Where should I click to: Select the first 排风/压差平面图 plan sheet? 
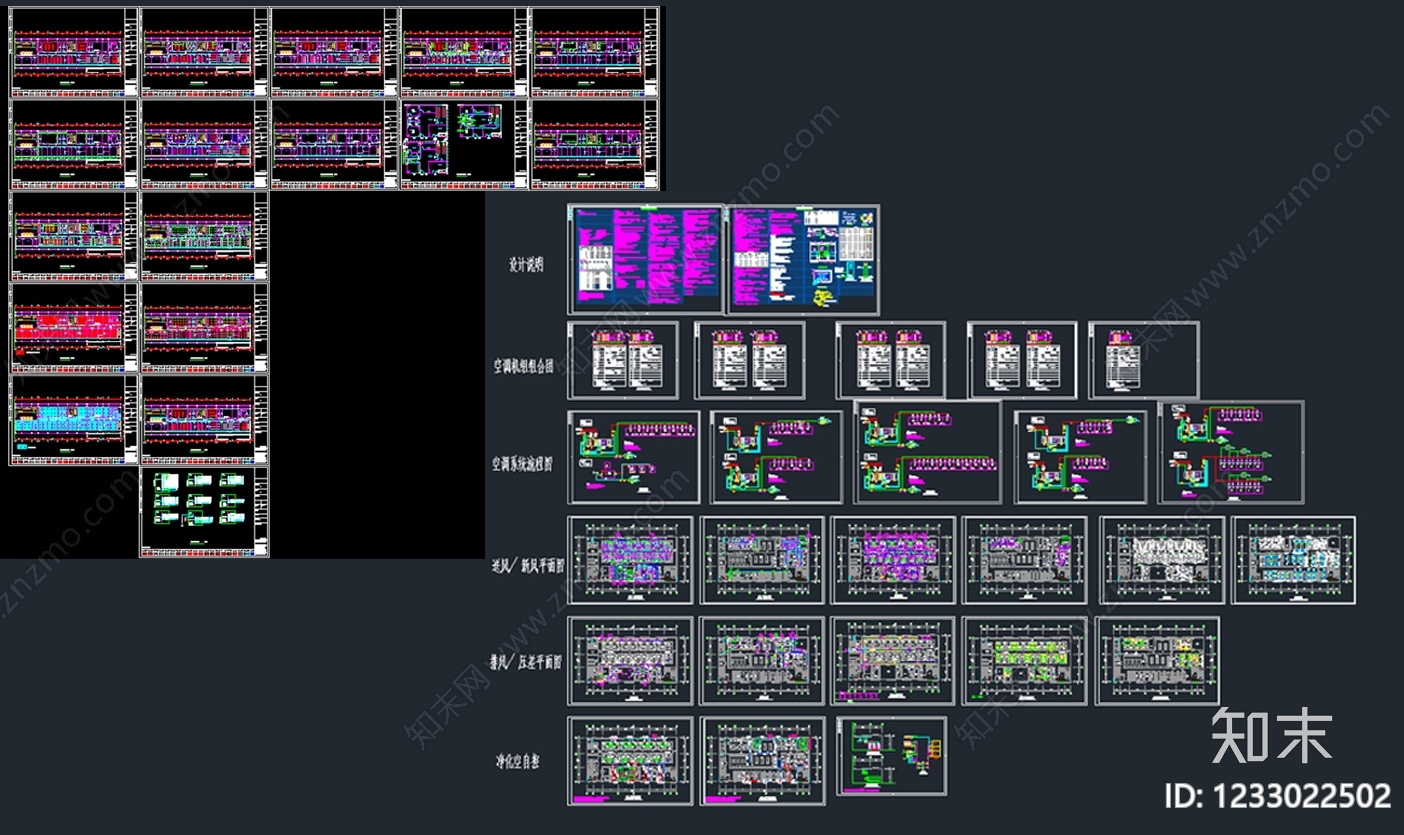click(x=630, y=661)
